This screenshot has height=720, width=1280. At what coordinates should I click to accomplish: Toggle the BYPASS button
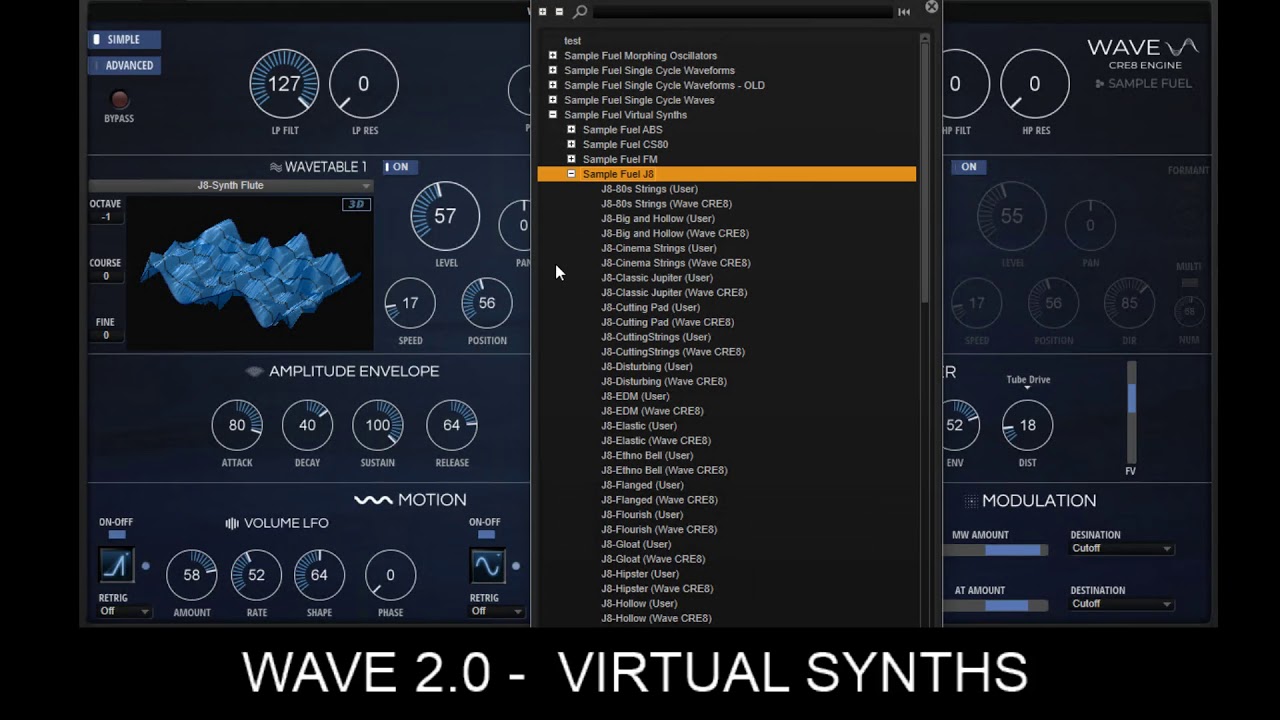pos(119,99)
